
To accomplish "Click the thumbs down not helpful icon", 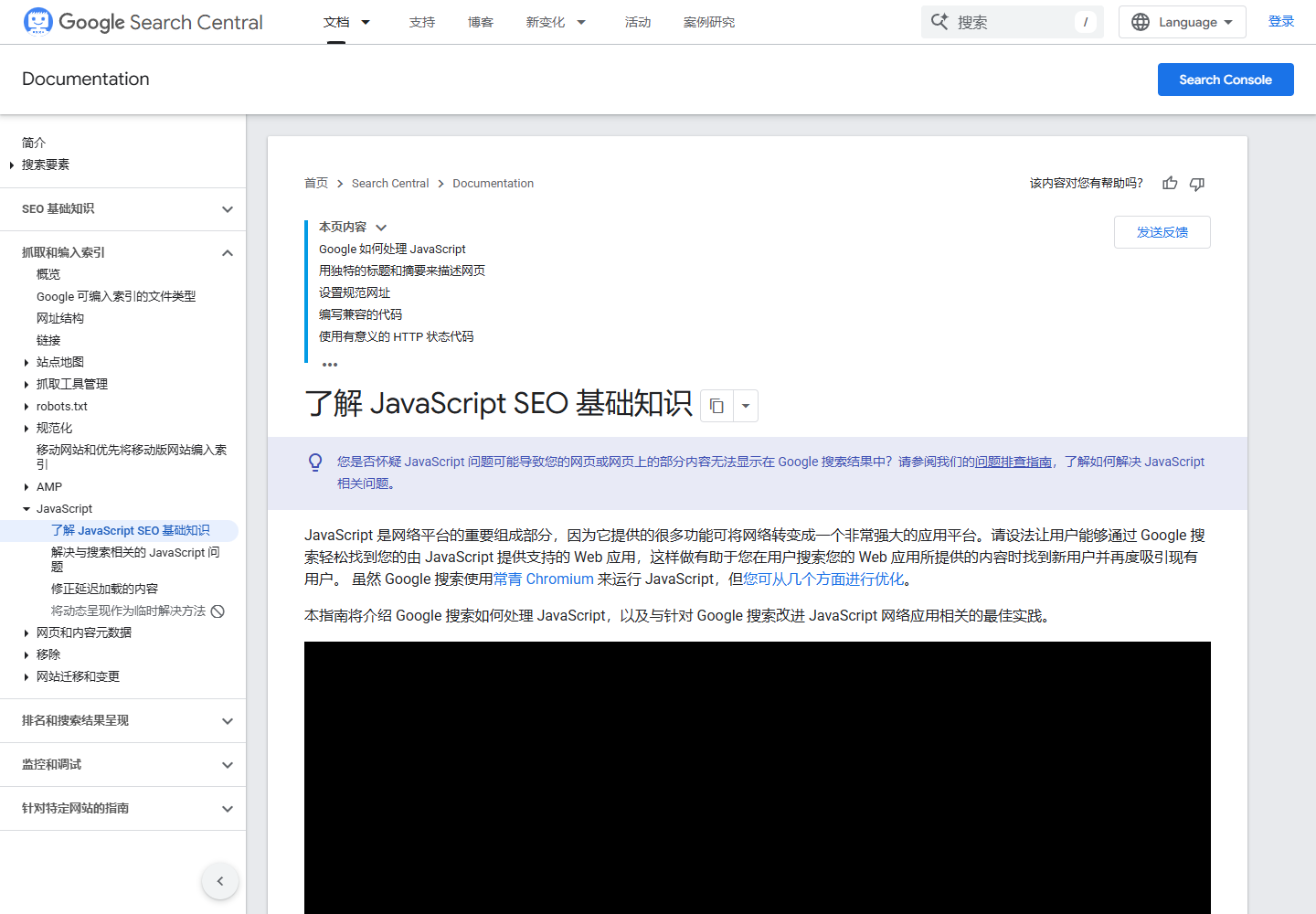I will click(x=1197, y=184).
